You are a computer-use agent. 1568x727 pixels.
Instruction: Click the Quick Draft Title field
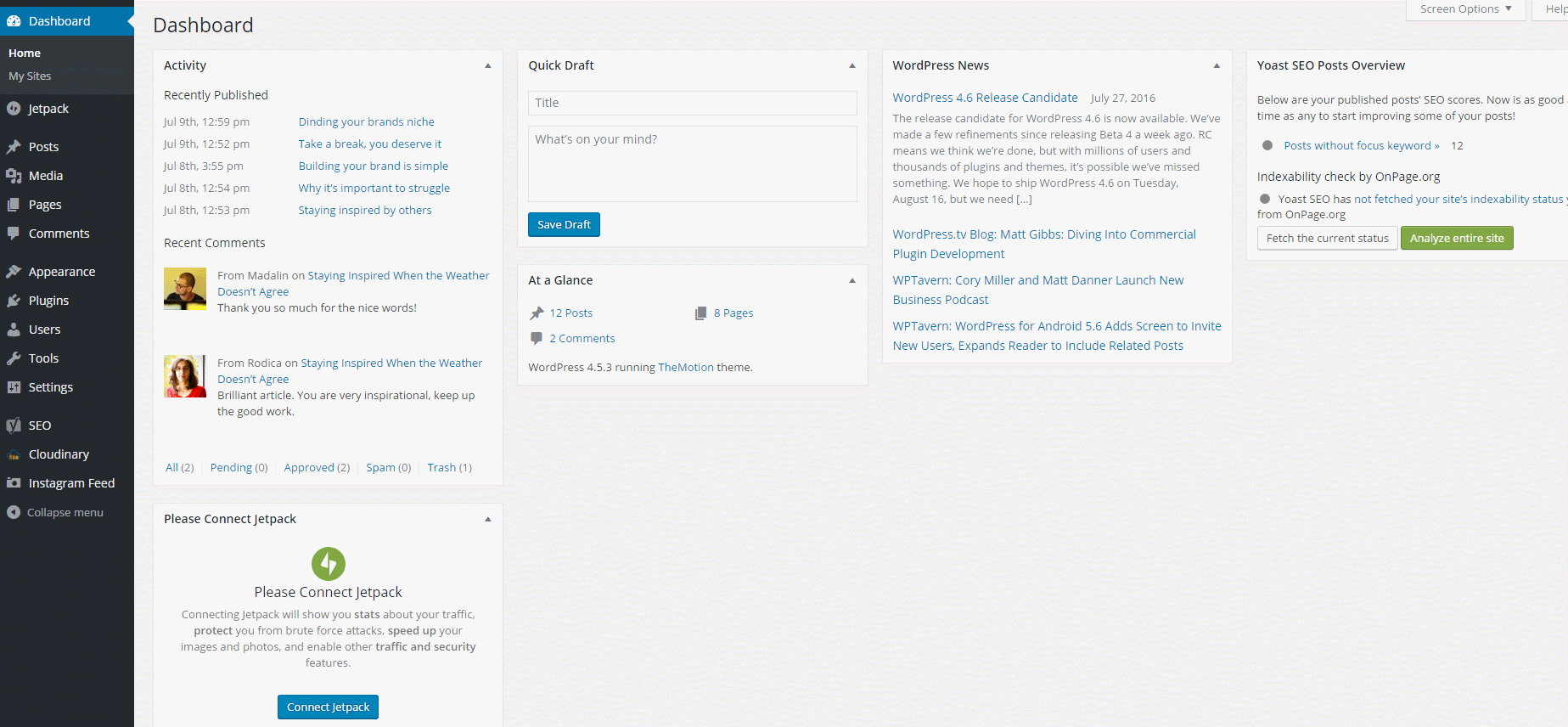(692, 103)
